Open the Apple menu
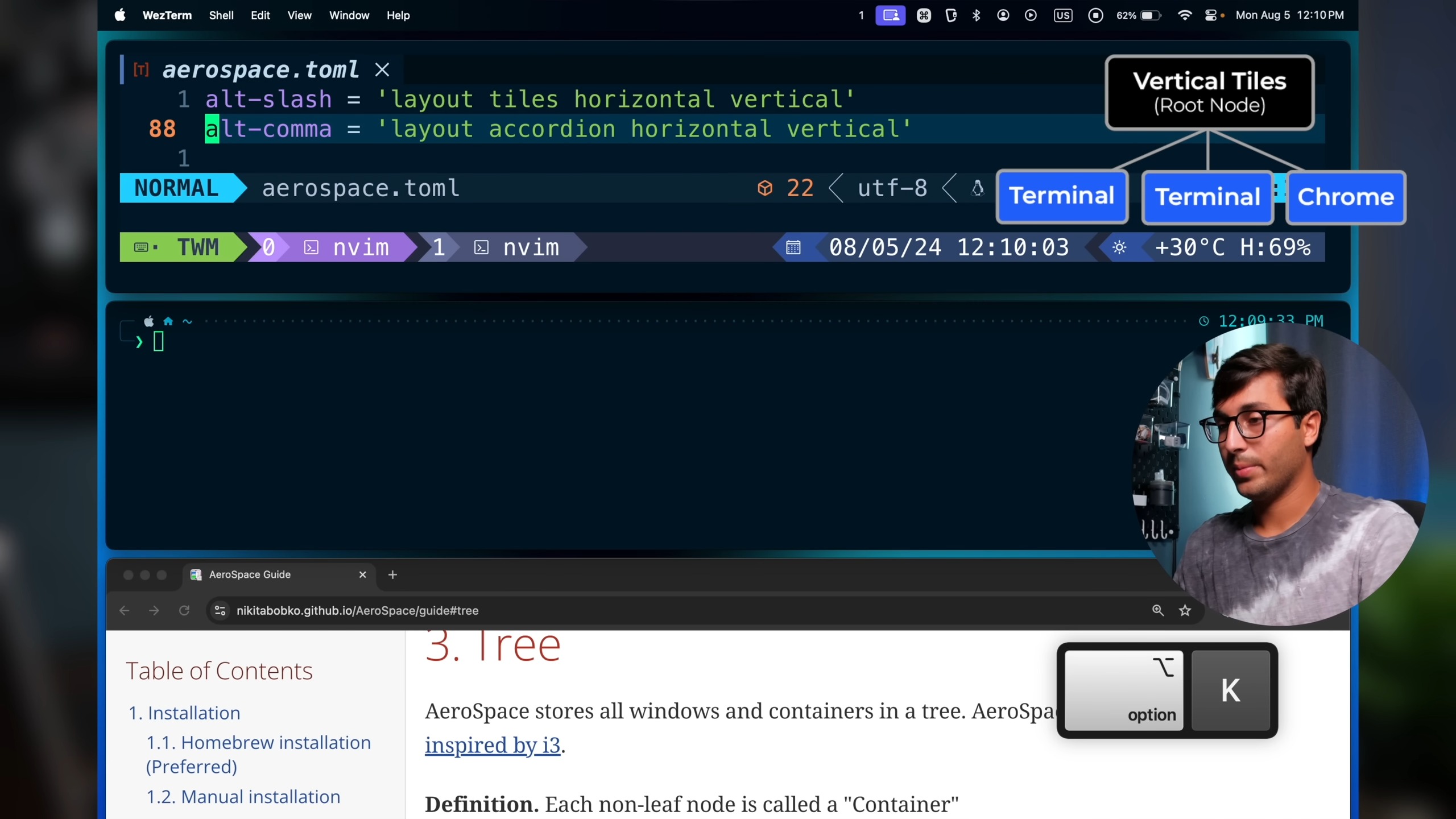The image size is (1456, 819). coord(120,15)
